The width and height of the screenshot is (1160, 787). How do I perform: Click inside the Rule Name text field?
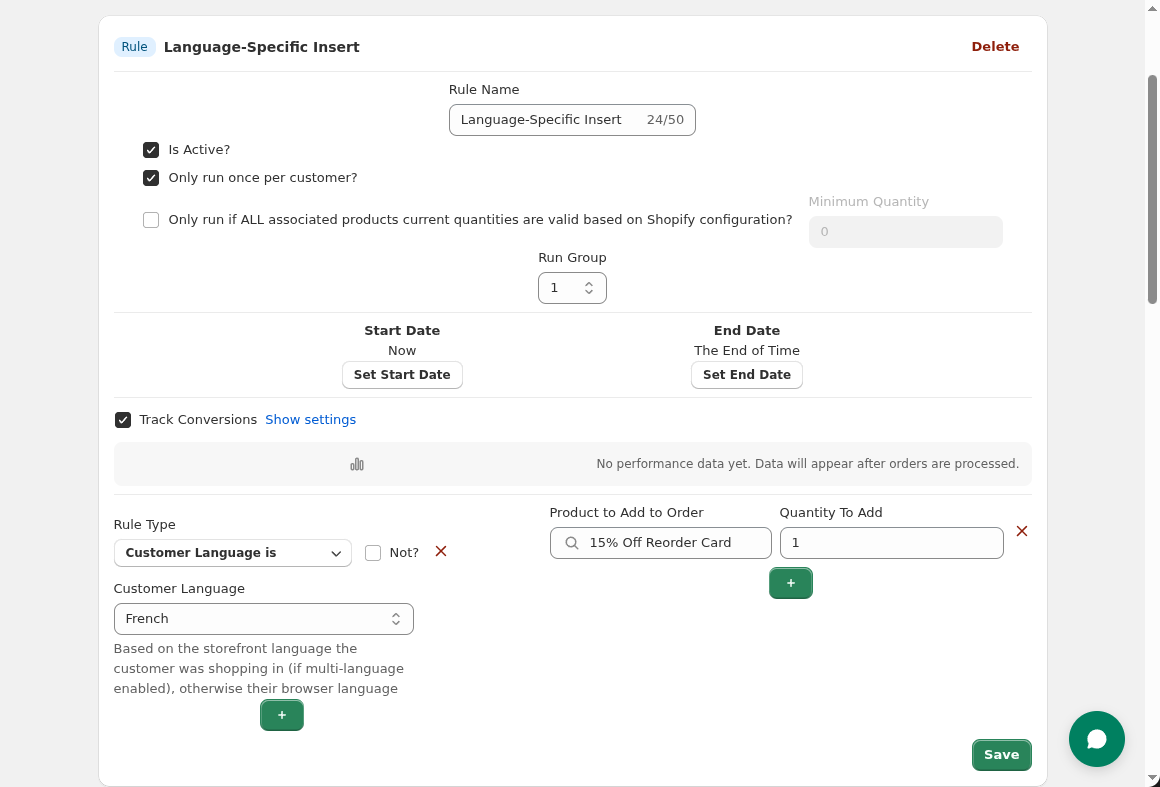[x=545, y=119]
